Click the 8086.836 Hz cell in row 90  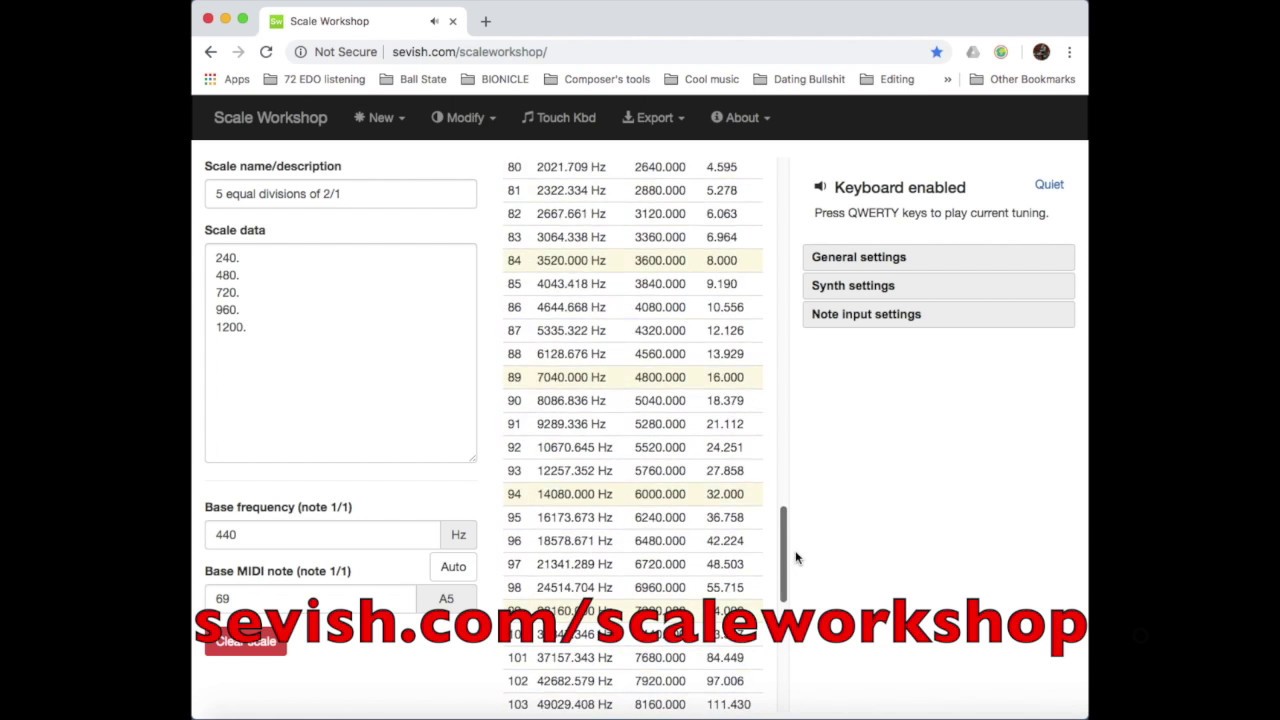571,401
